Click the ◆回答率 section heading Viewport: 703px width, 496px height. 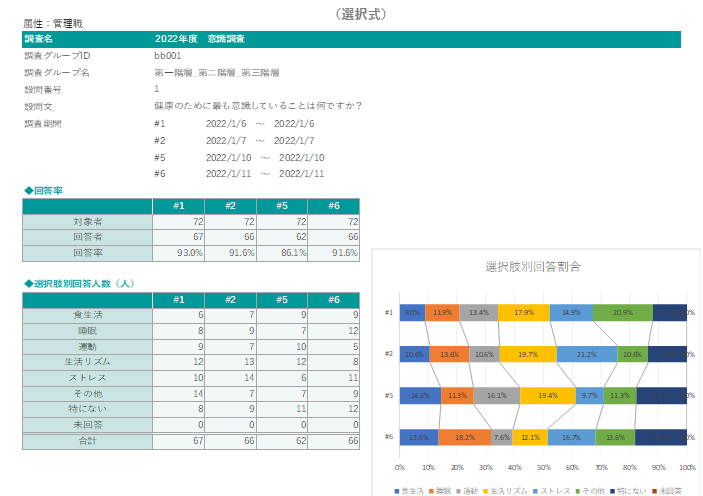pos(43,191)
